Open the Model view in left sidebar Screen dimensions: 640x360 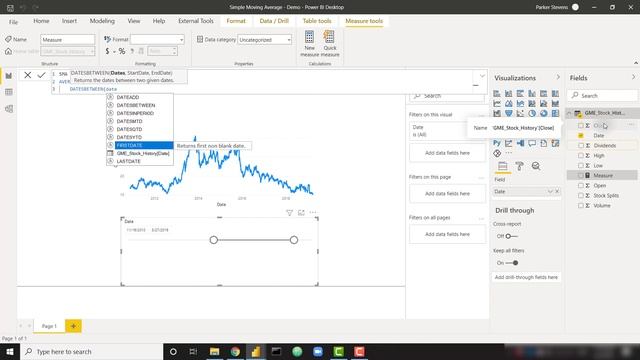click(x=9, y=109)
